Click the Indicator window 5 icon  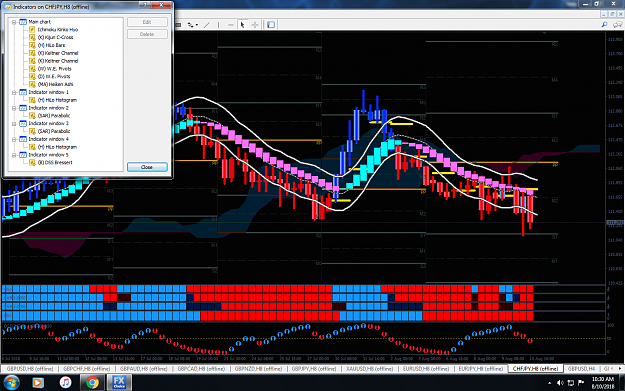[23, 155]
